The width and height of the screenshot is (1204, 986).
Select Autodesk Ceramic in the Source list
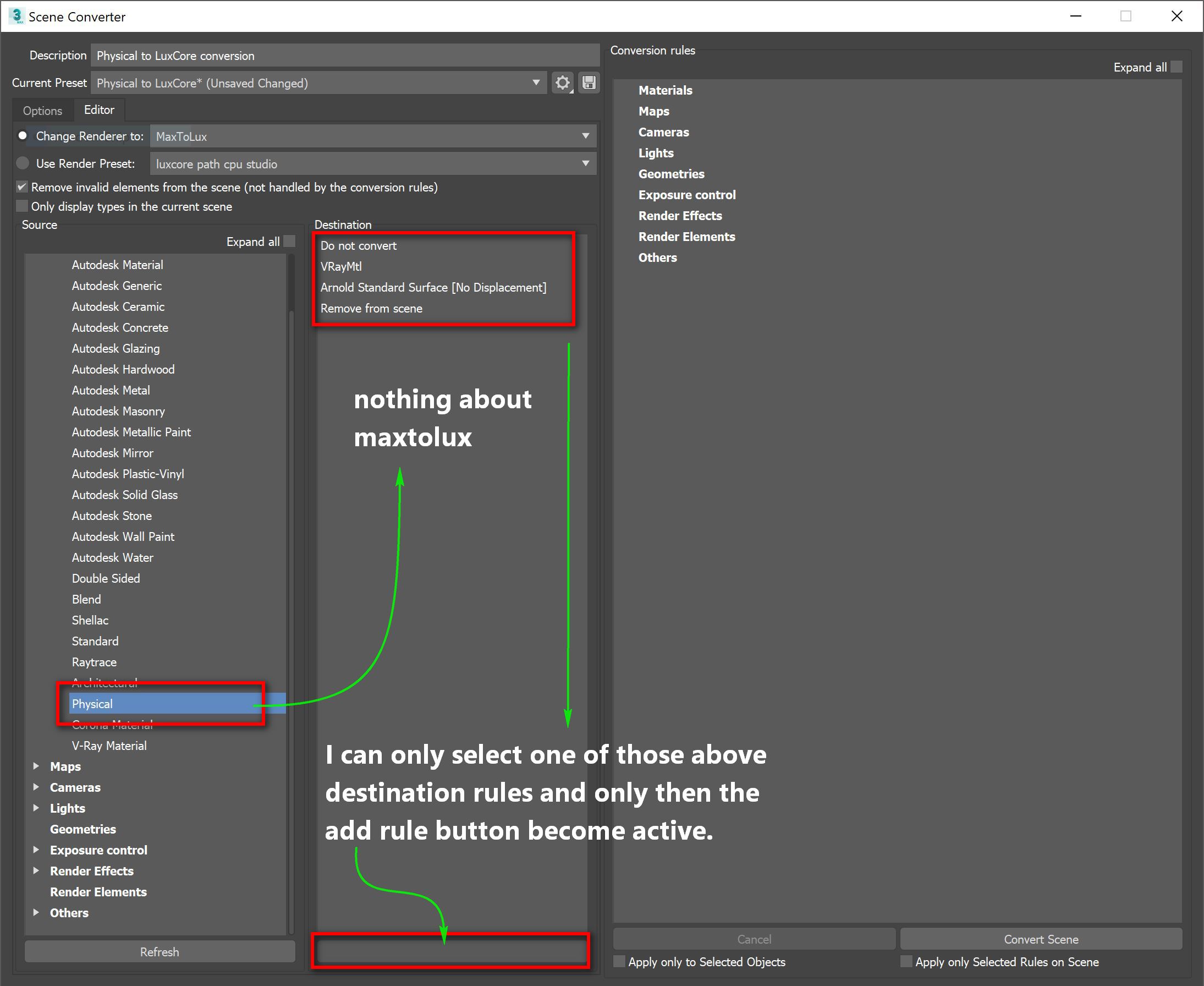[118, 306]
